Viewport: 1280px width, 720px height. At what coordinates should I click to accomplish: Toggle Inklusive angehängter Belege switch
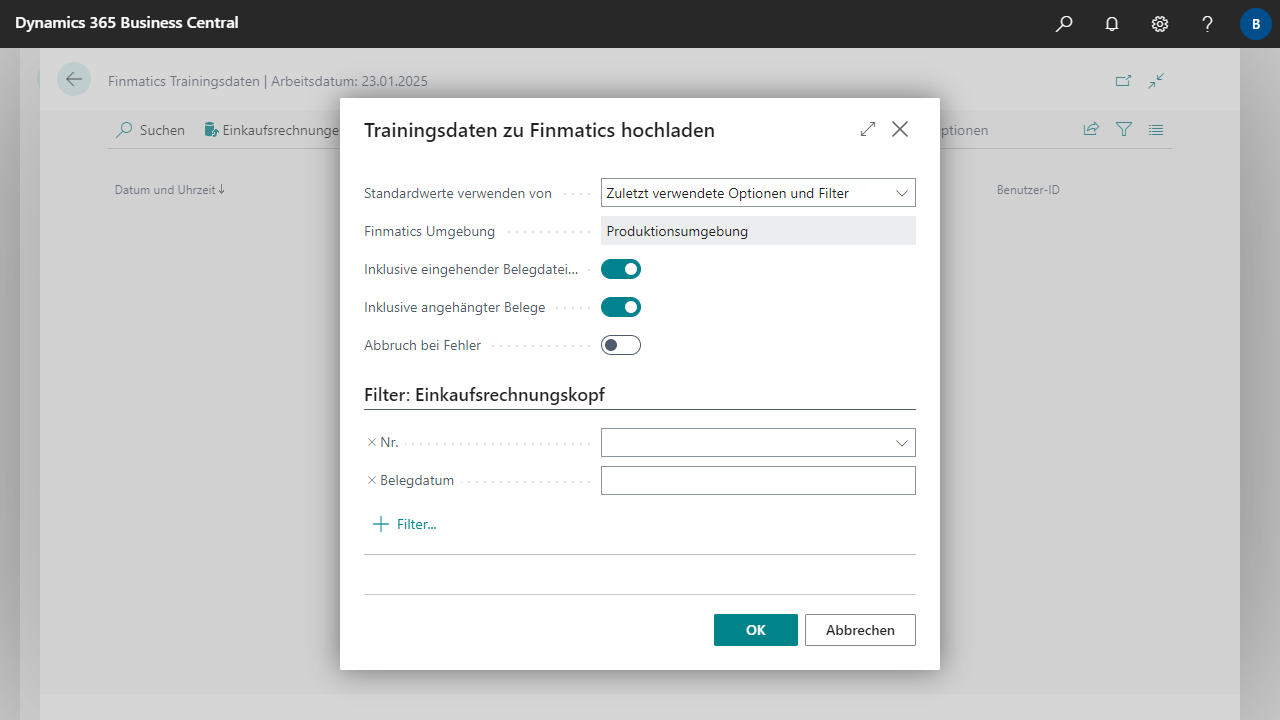point(621,307)
